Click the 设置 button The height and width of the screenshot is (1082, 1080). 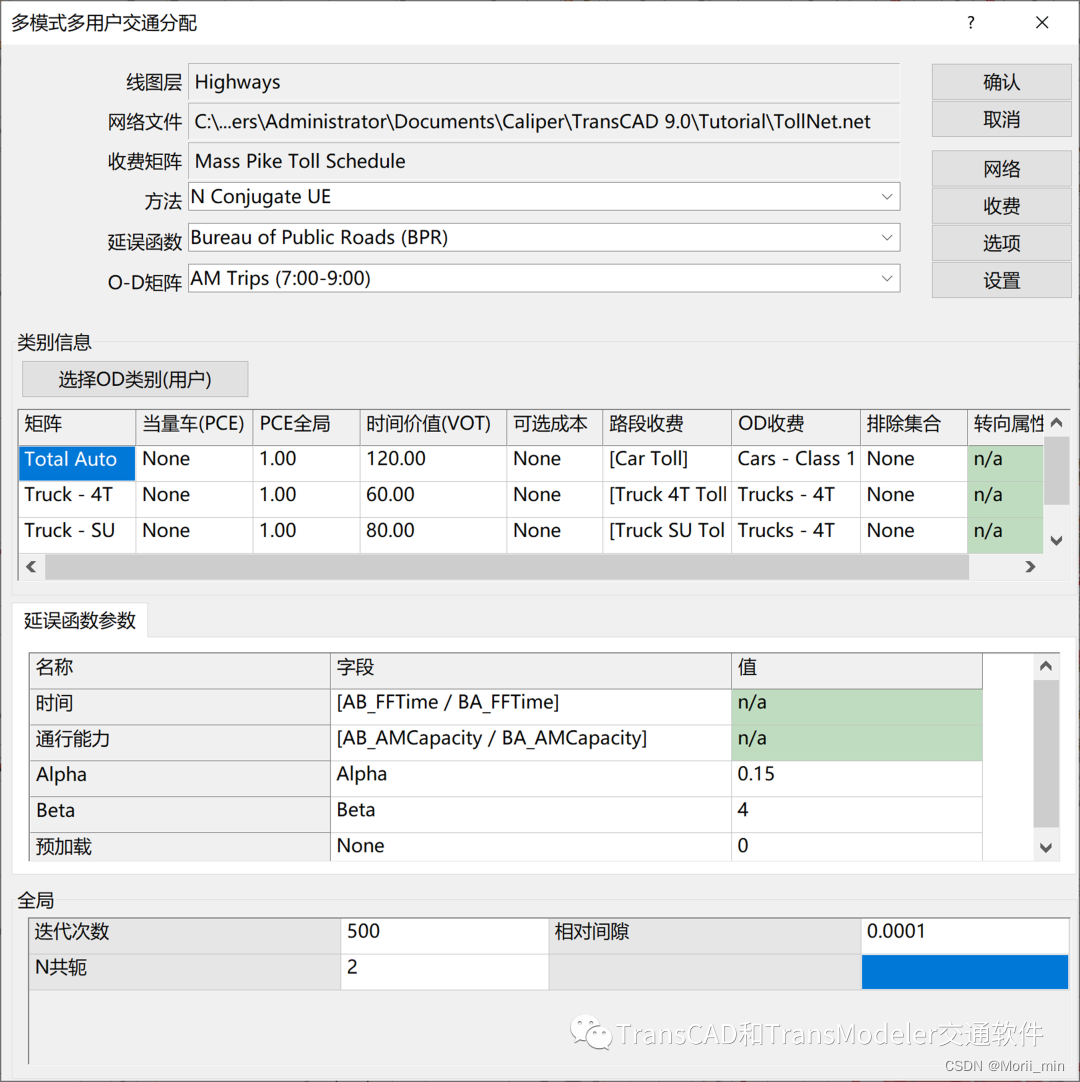[x=1000, y=280]
